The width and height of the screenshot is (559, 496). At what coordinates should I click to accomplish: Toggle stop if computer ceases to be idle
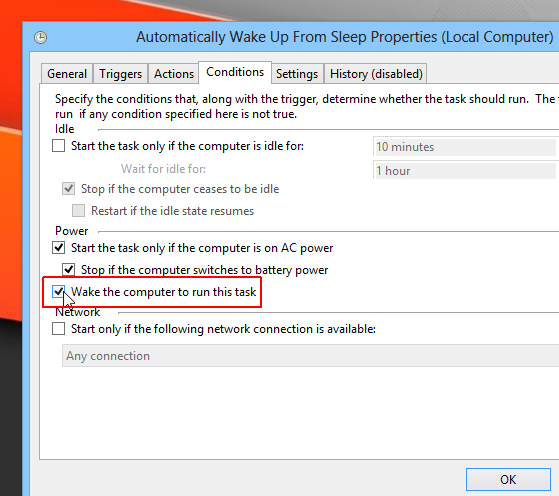(68, 189)
